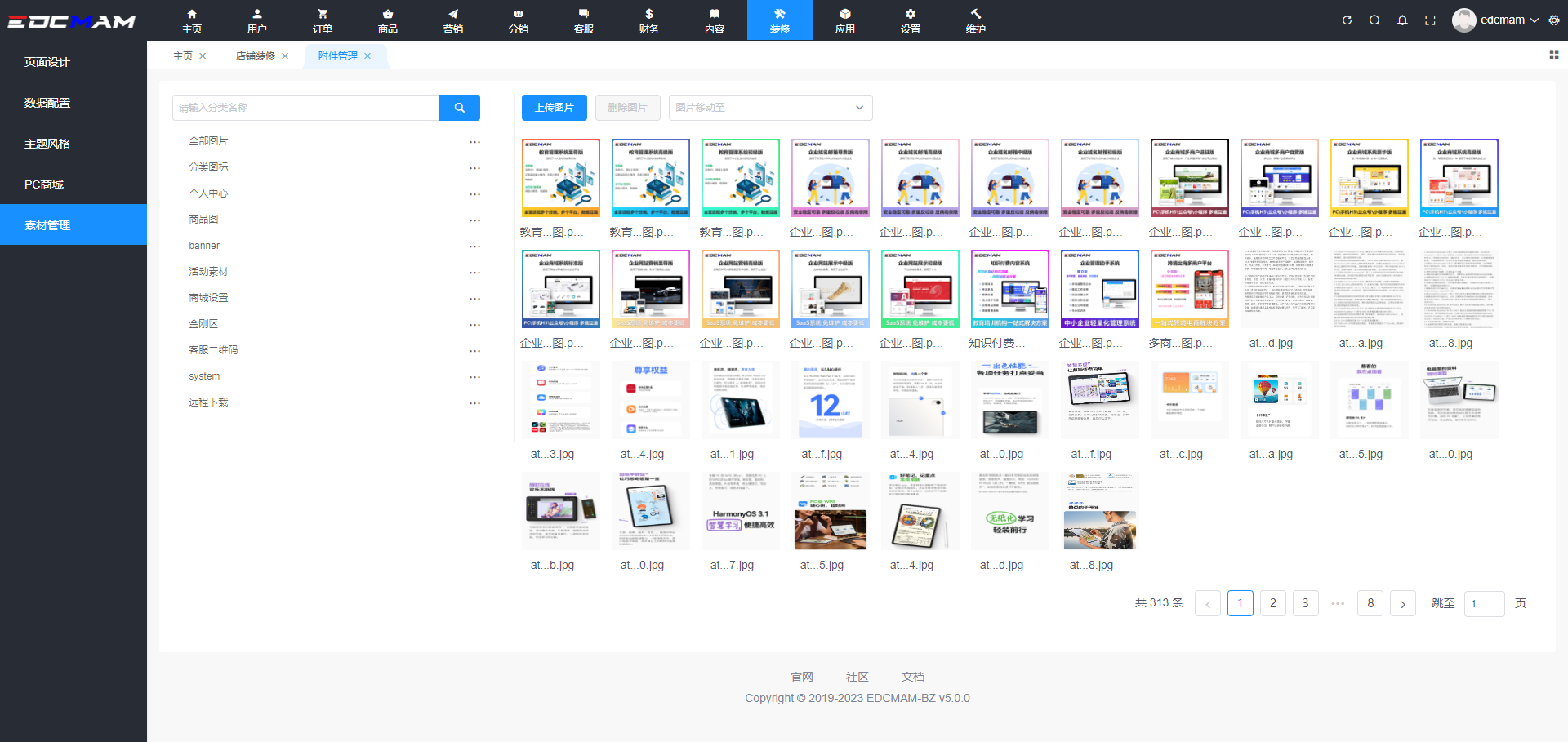
Task: Open the notification bell
Action: tap(1402, 20)
